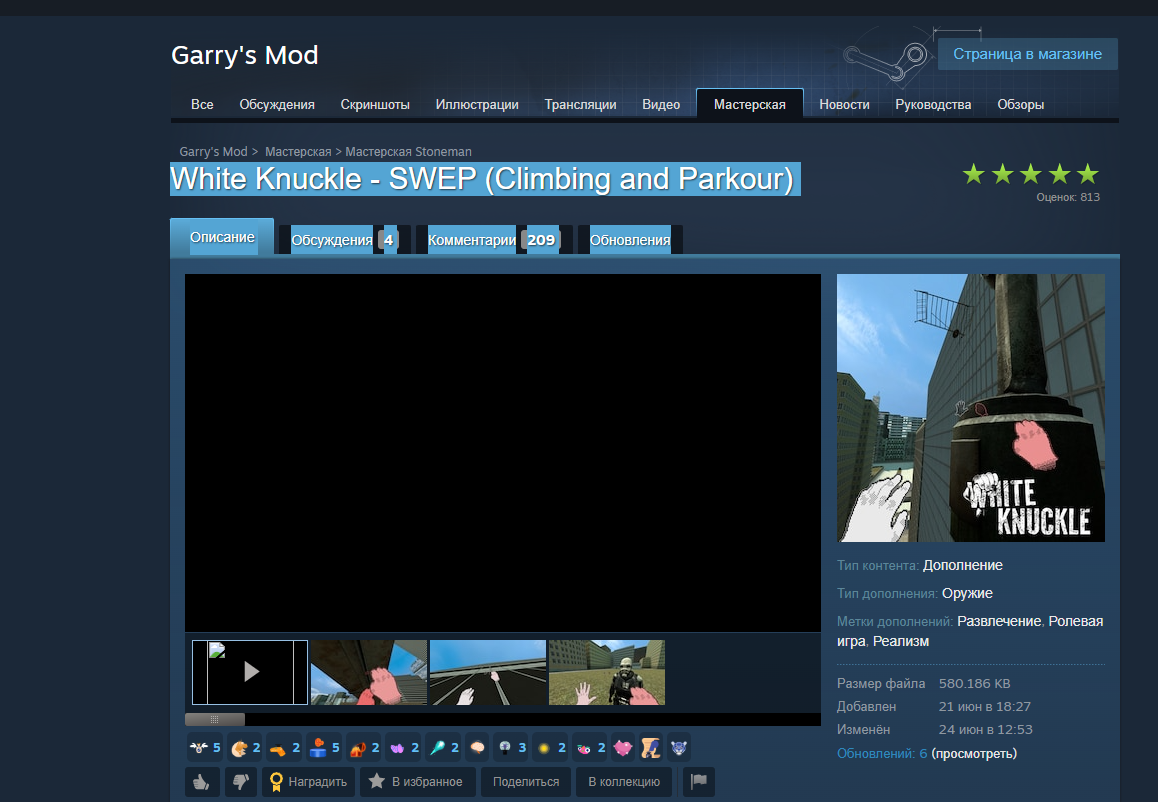
Task: Click the (просмотреть) updates link
Action: tap(974, 753)
